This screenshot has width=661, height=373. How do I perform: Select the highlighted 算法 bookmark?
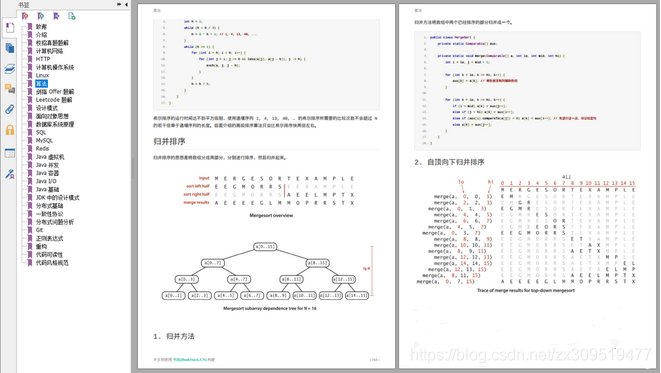41,83
